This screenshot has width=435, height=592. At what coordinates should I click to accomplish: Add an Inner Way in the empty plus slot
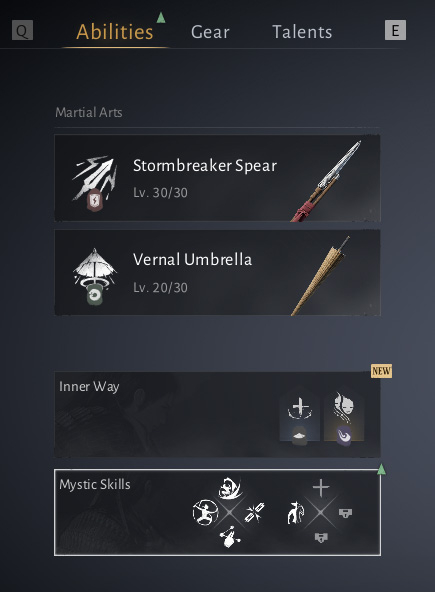click(300, 416)
